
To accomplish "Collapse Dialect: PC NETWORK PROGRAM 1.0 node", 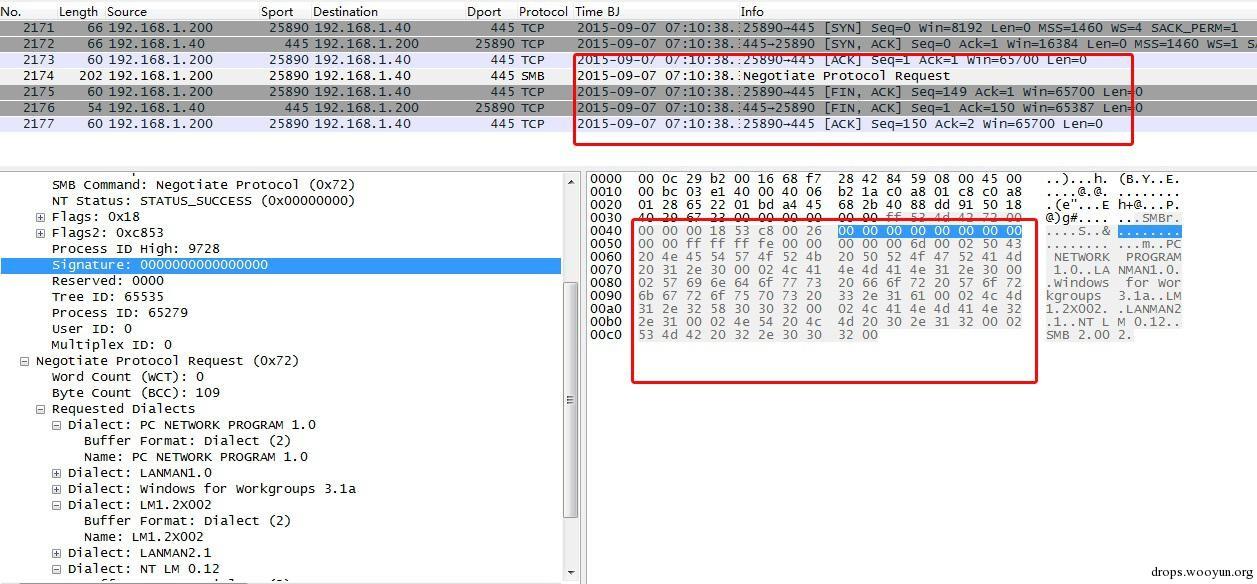I will [x=57, y=425].
